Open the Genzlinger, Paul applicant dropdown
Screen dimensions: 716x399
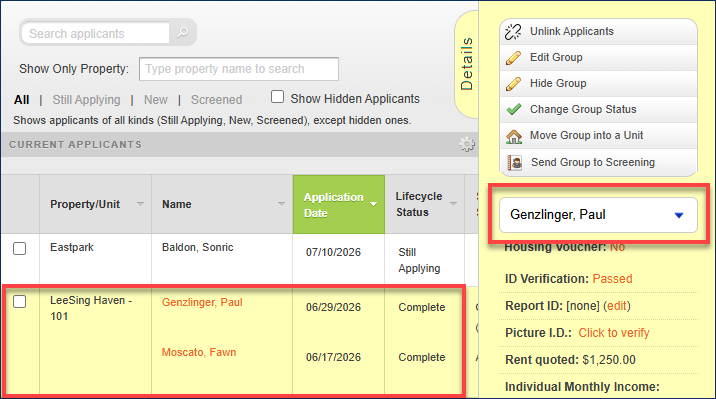click(598, 215)
